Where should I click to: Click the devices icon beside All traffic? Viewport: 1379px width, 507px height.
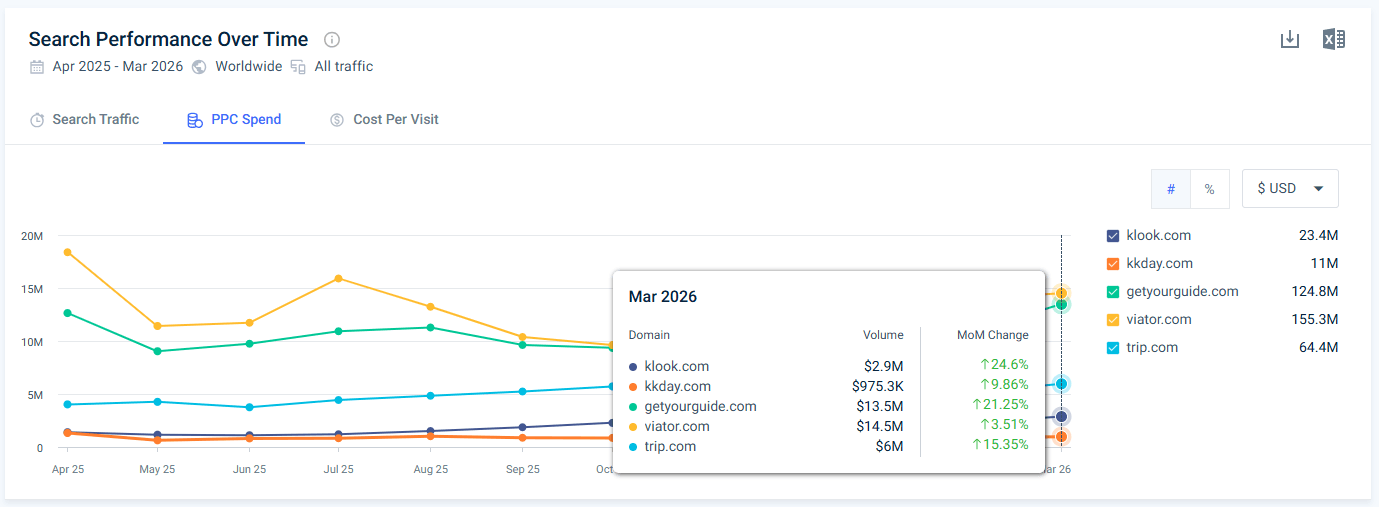[298, 67]
